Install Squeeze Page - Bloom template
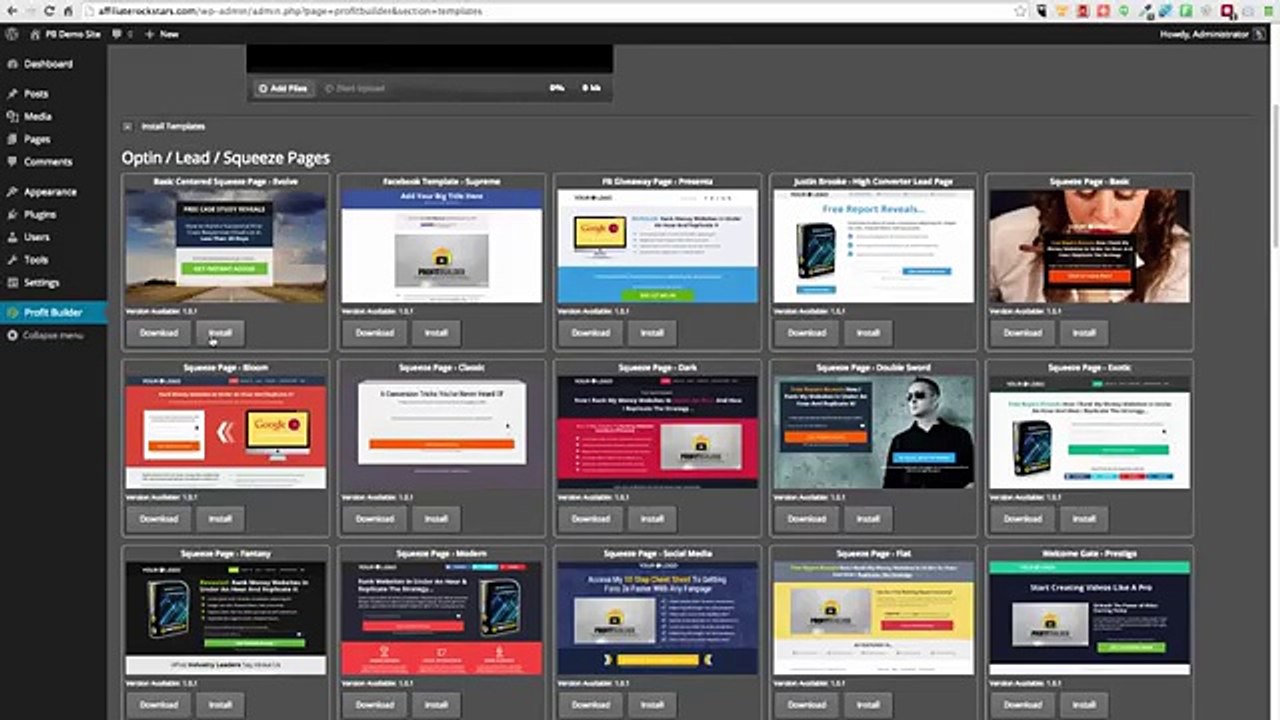Viewport: 1280px width, 720px height. tap(220, 519)
